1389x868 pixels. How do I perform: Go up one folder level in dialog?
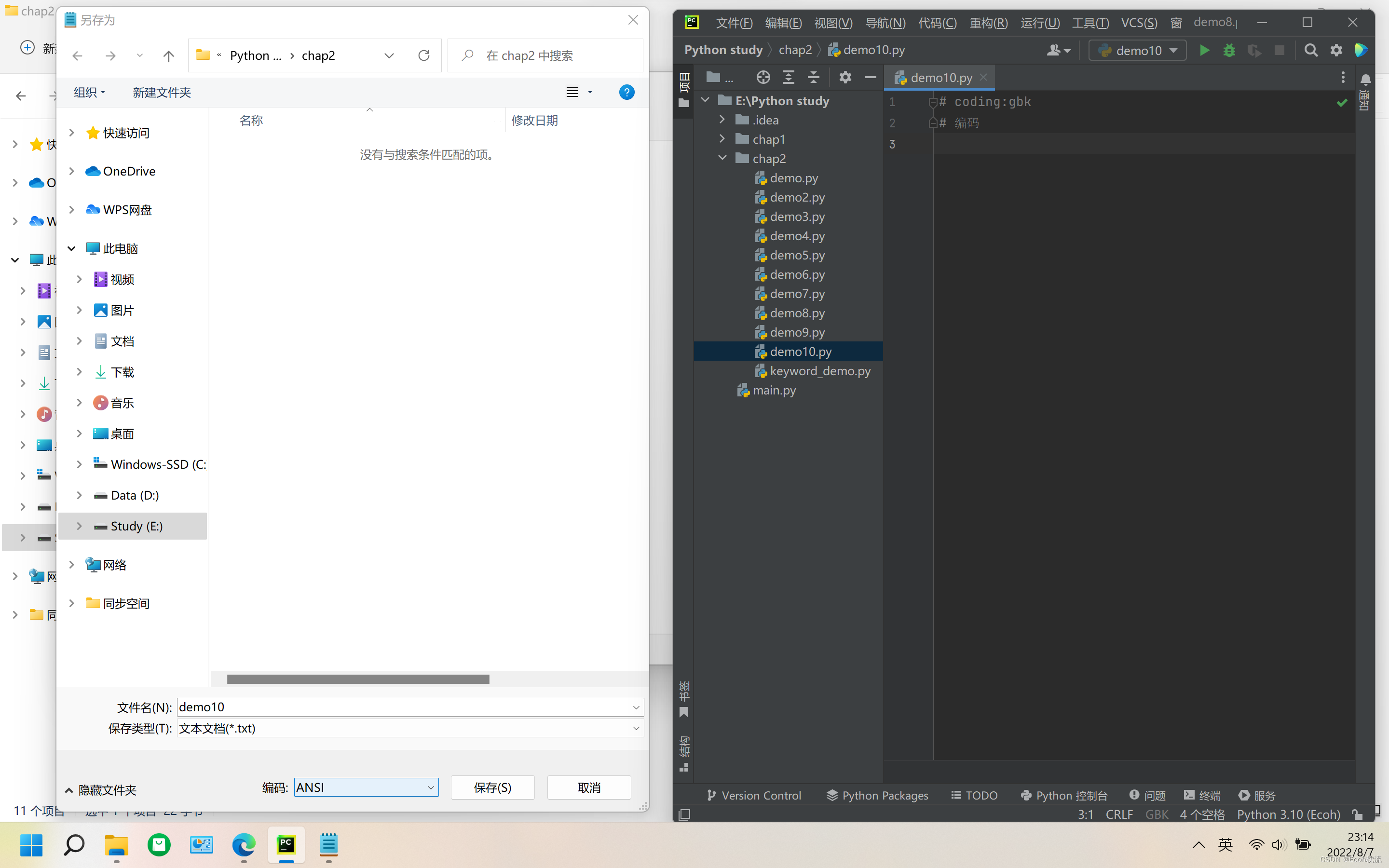[168, 55]
